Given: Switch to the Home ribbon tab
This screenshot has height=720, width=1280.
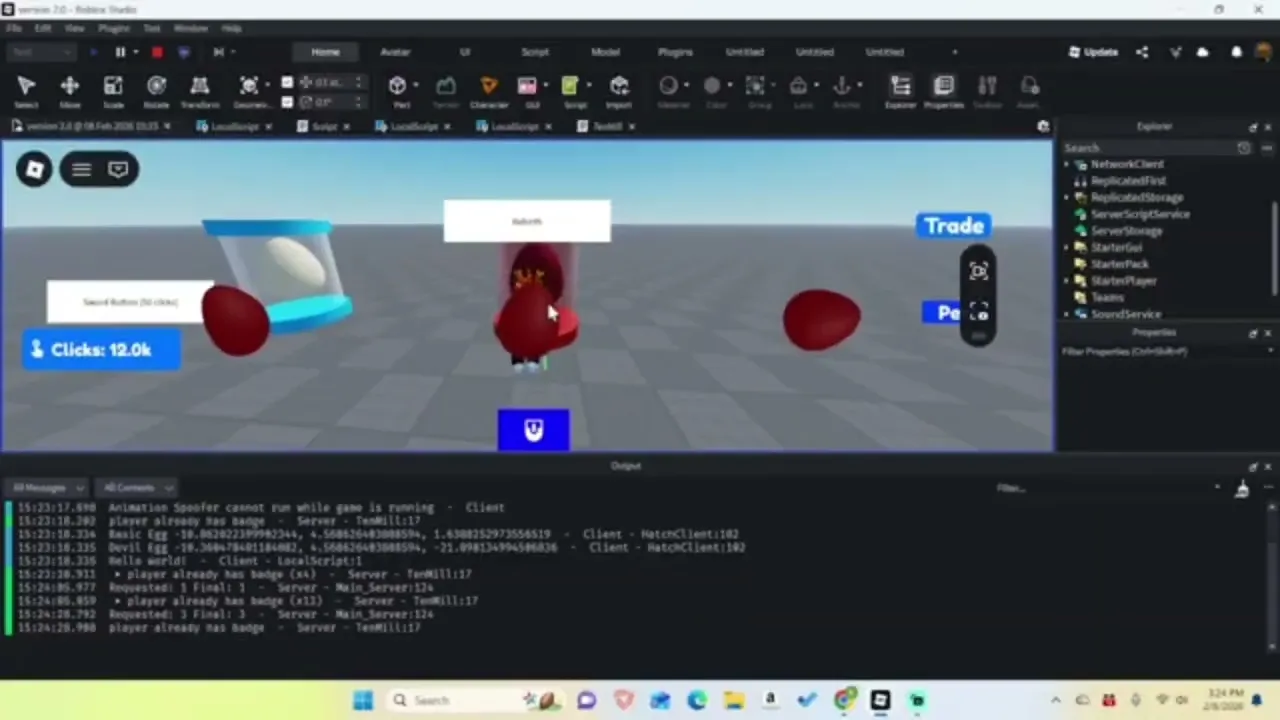Looking at the screenshot, I should (x=325, y=52).
